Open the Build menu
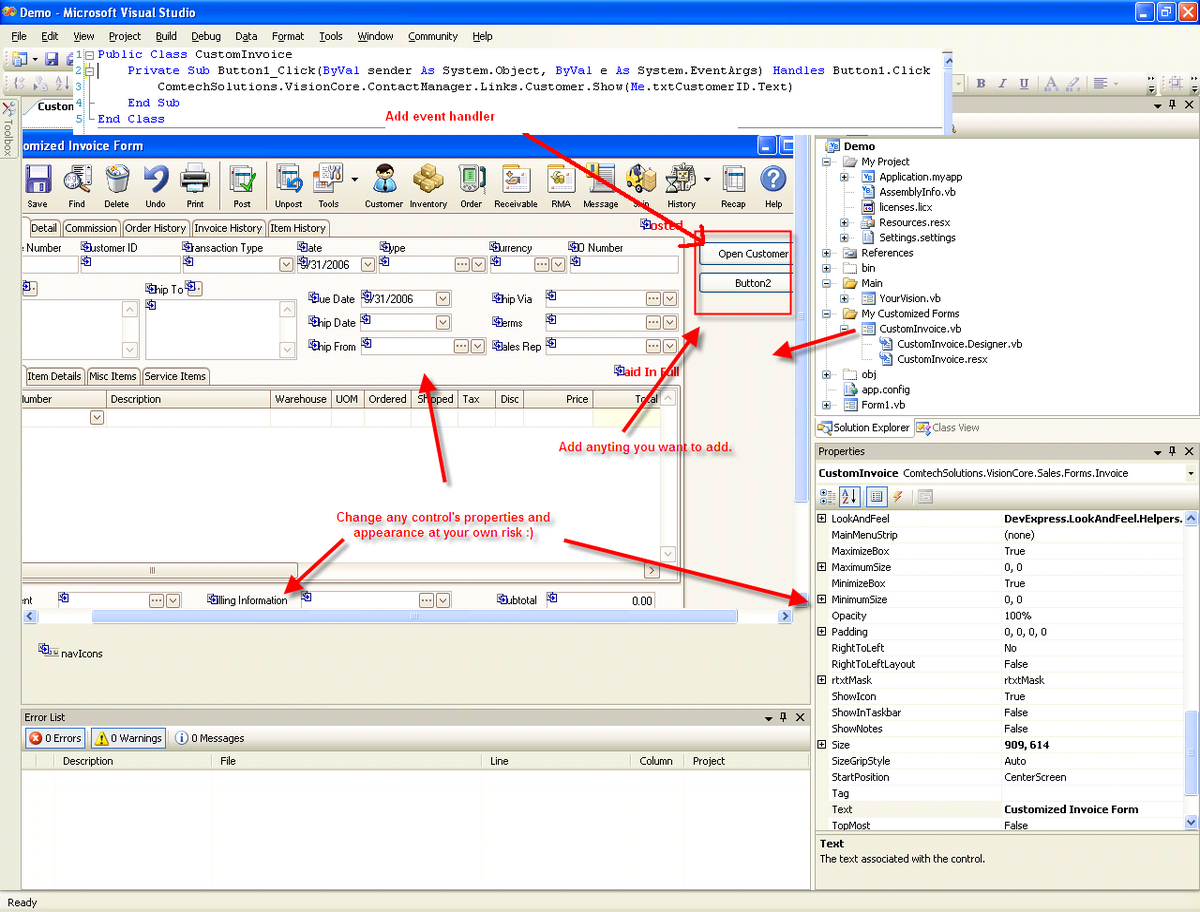 coord(166,36)
